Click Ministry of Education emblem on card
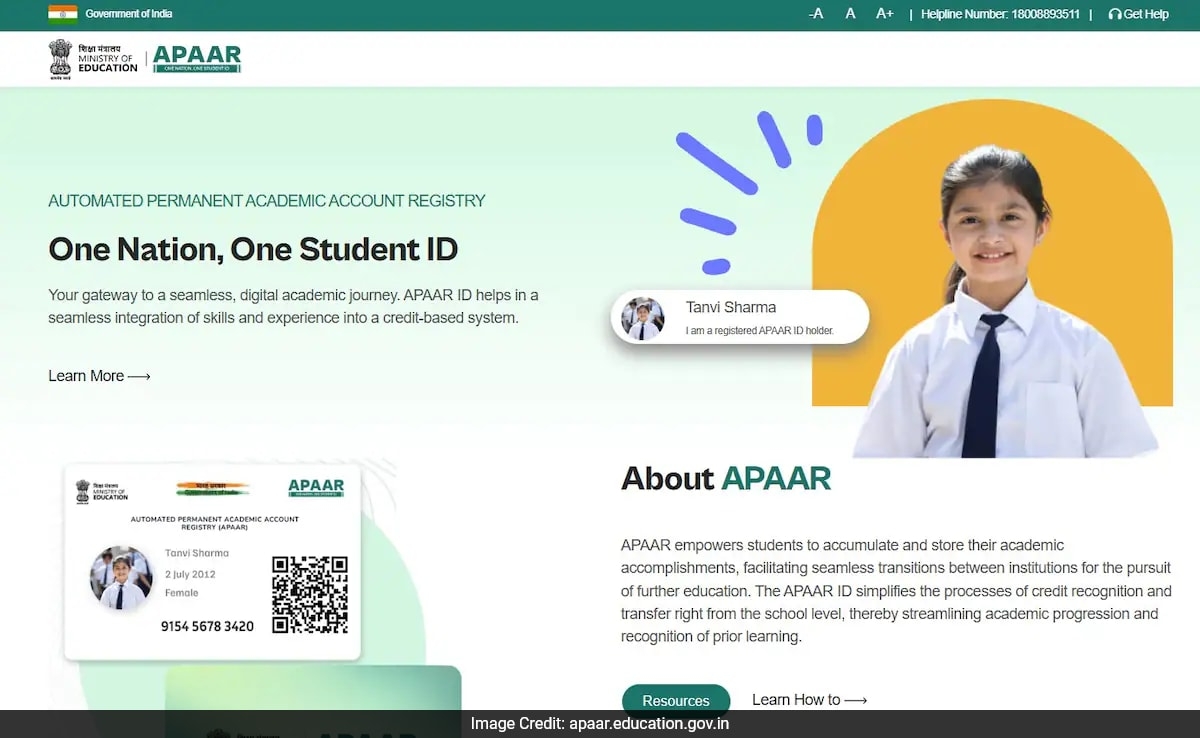1200x738 pixels. (102, 490)
